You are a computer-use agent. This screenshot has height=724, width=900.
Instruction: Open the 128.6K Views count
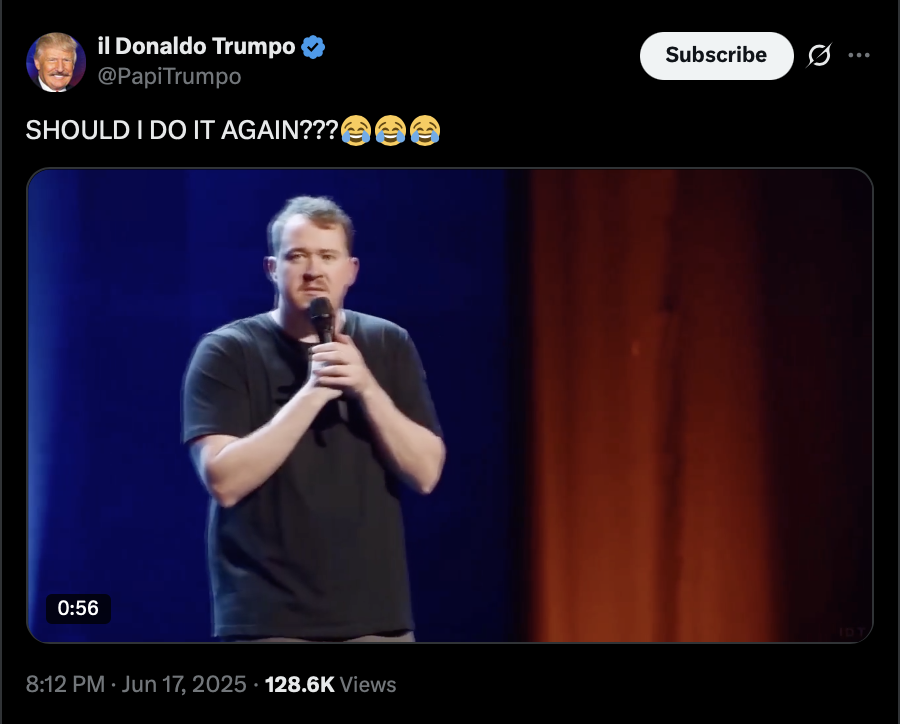(331, 684)
